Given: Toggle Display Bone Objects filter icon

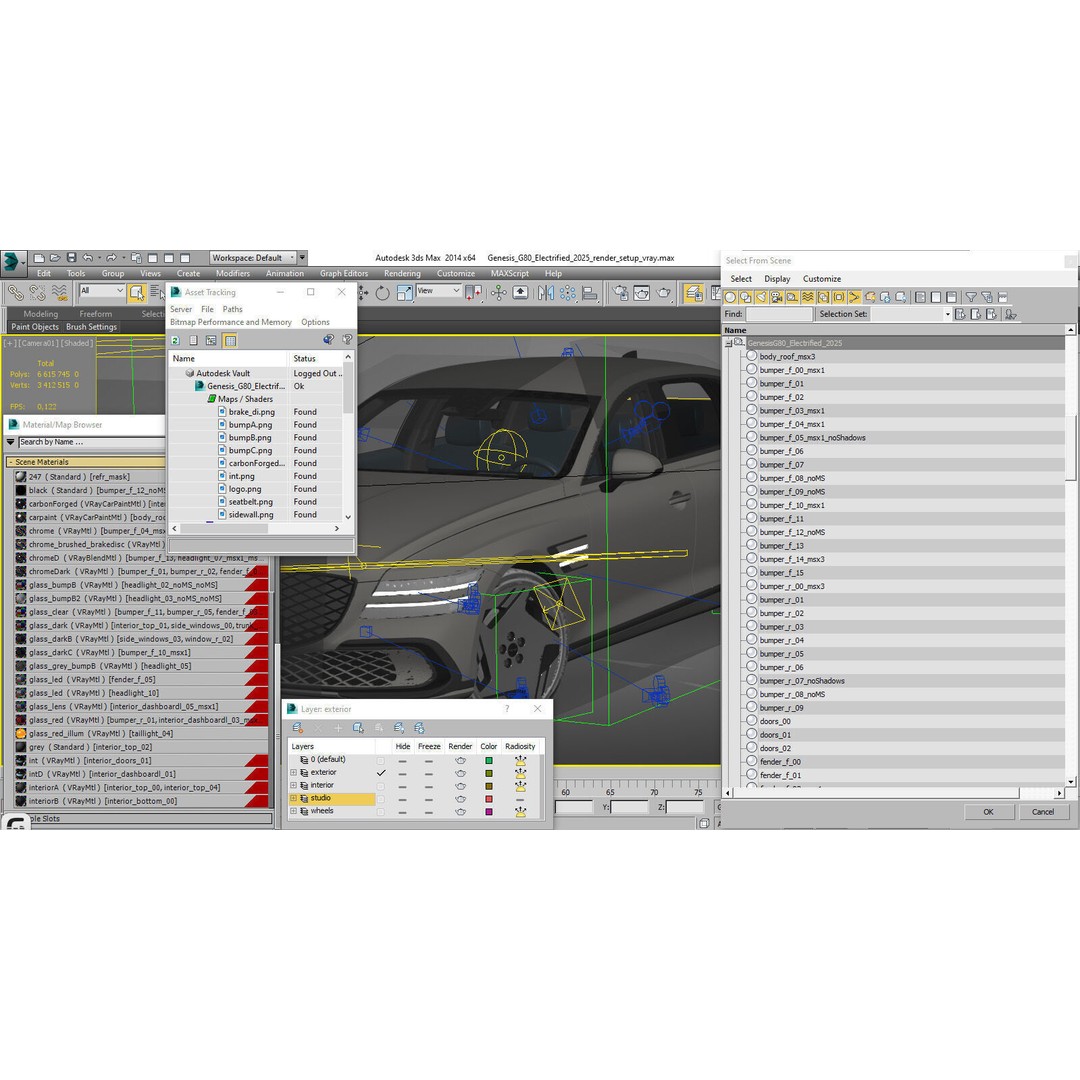Looking at the screenshot, I should click(855, 298).
